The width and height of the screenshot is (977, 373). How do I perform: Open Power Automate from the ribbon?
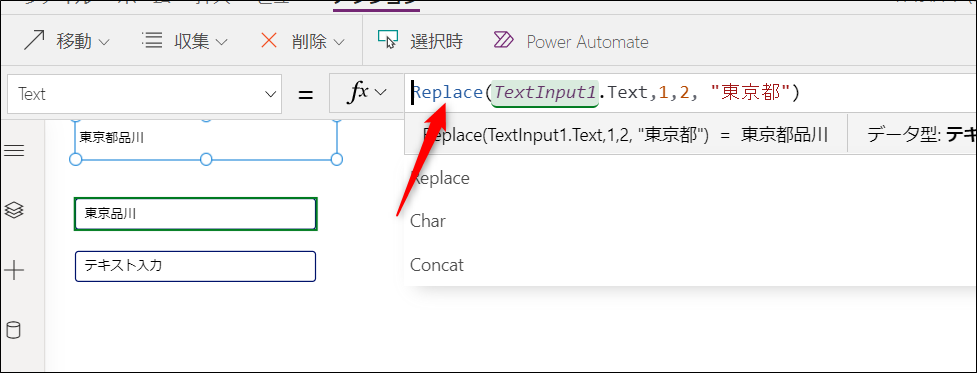pos(571,42)
